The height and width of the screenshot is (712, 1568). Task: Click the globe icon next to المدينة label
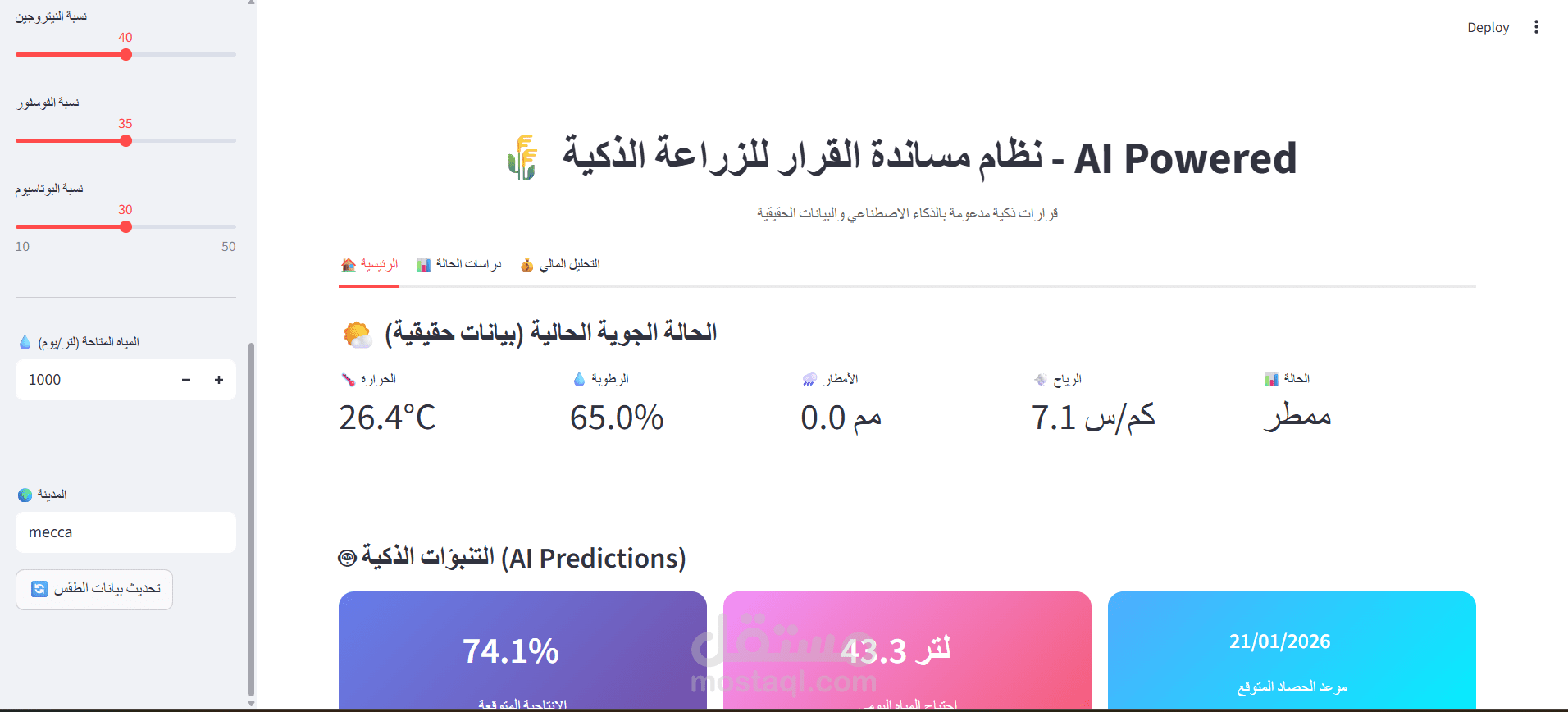click(23, 494)
